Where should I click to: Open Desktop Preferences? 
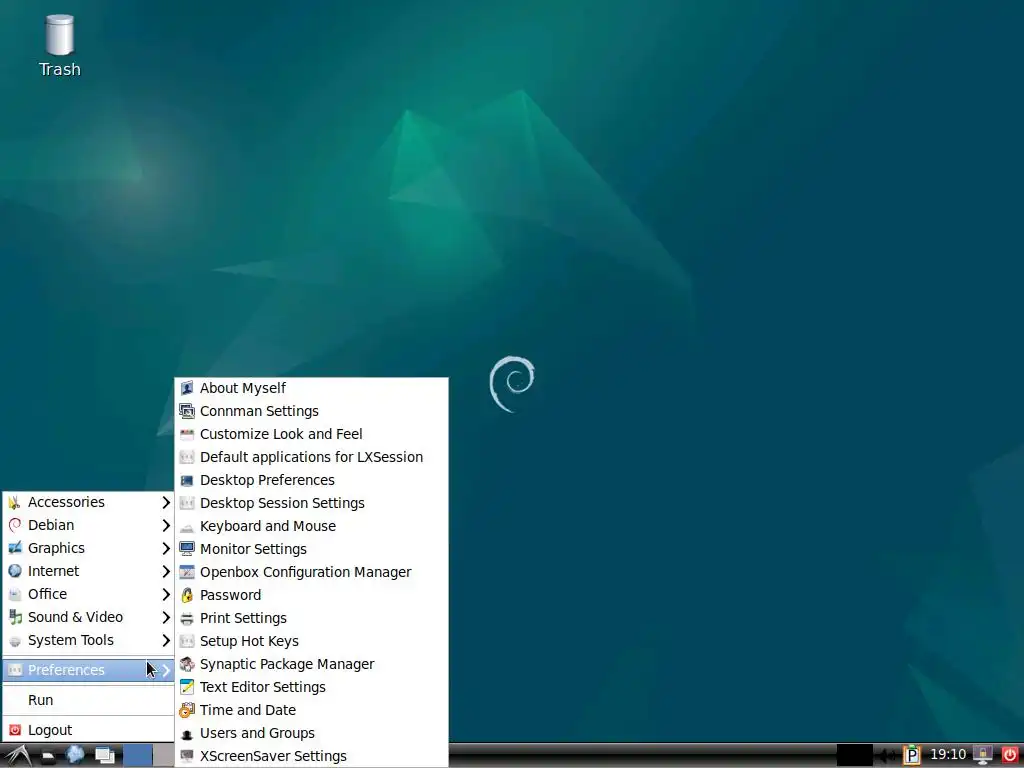312,480
